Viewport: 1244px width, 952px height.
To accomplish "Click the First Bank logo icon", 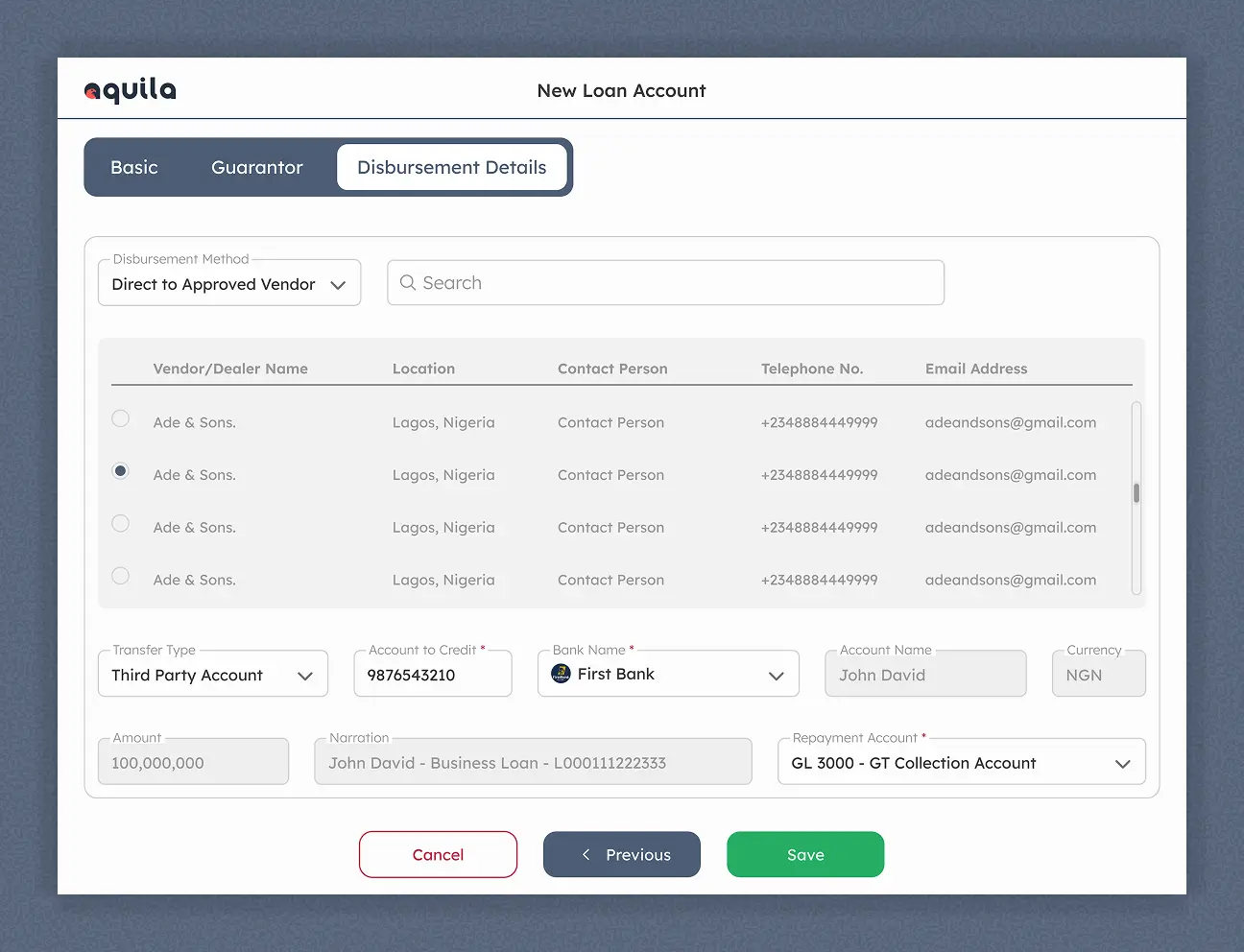I will (562, 674).
